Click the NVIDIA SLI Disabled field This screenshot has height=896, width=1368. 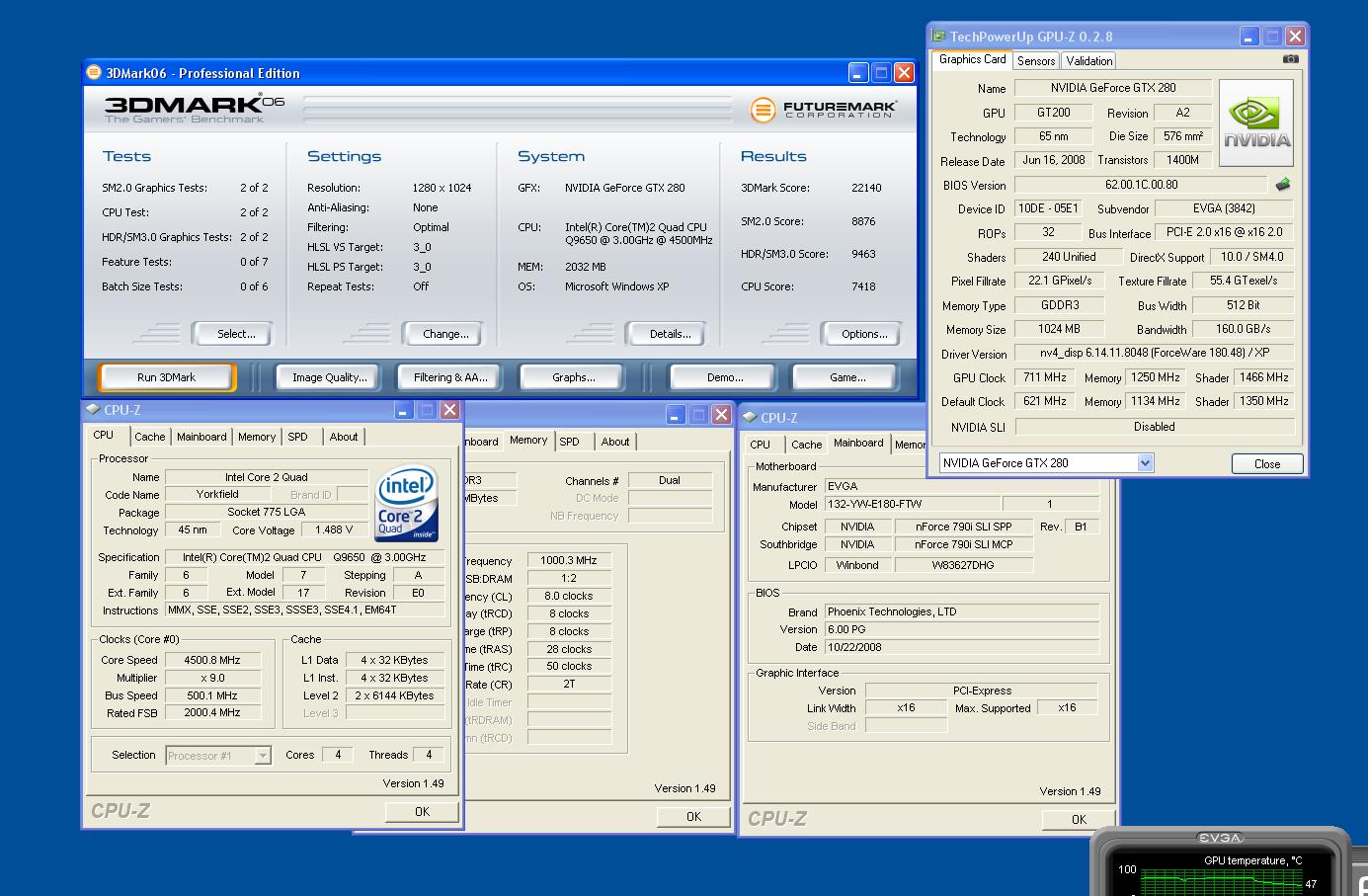click(x=1155, y=427)
